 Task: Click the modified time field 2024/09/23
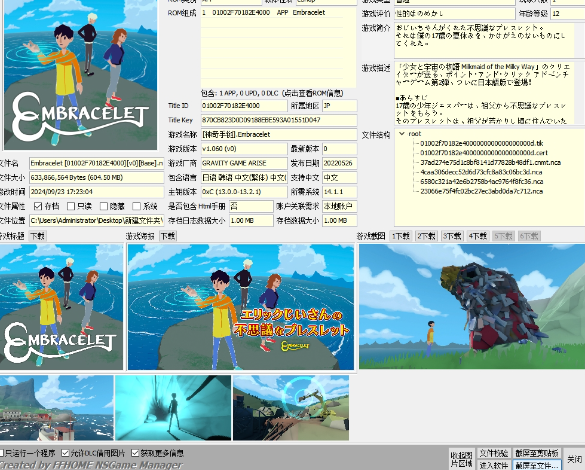pyautogui.click(x=97, y=192)
